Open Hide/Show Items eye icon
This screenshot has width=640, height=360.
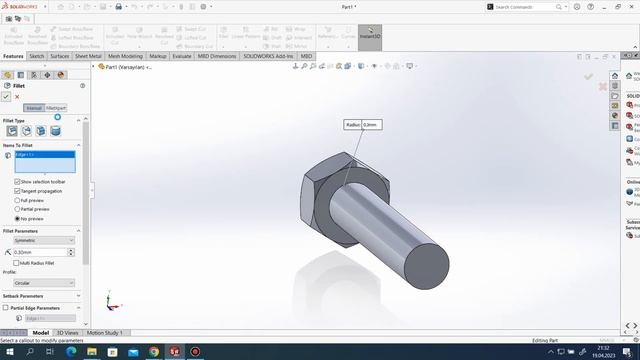pos(374,66)
